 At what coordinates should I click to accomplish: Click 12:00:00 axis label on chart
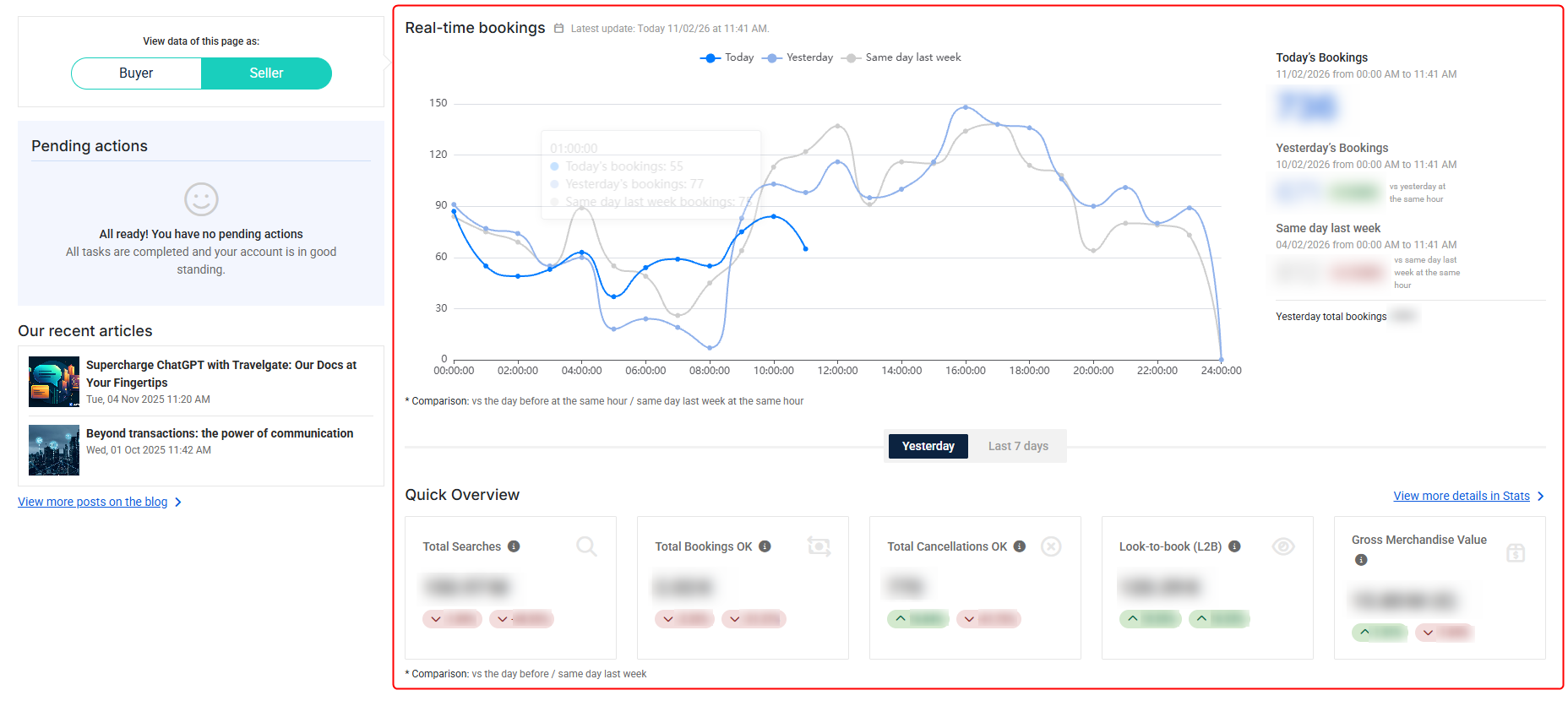[x=837, y=371]
